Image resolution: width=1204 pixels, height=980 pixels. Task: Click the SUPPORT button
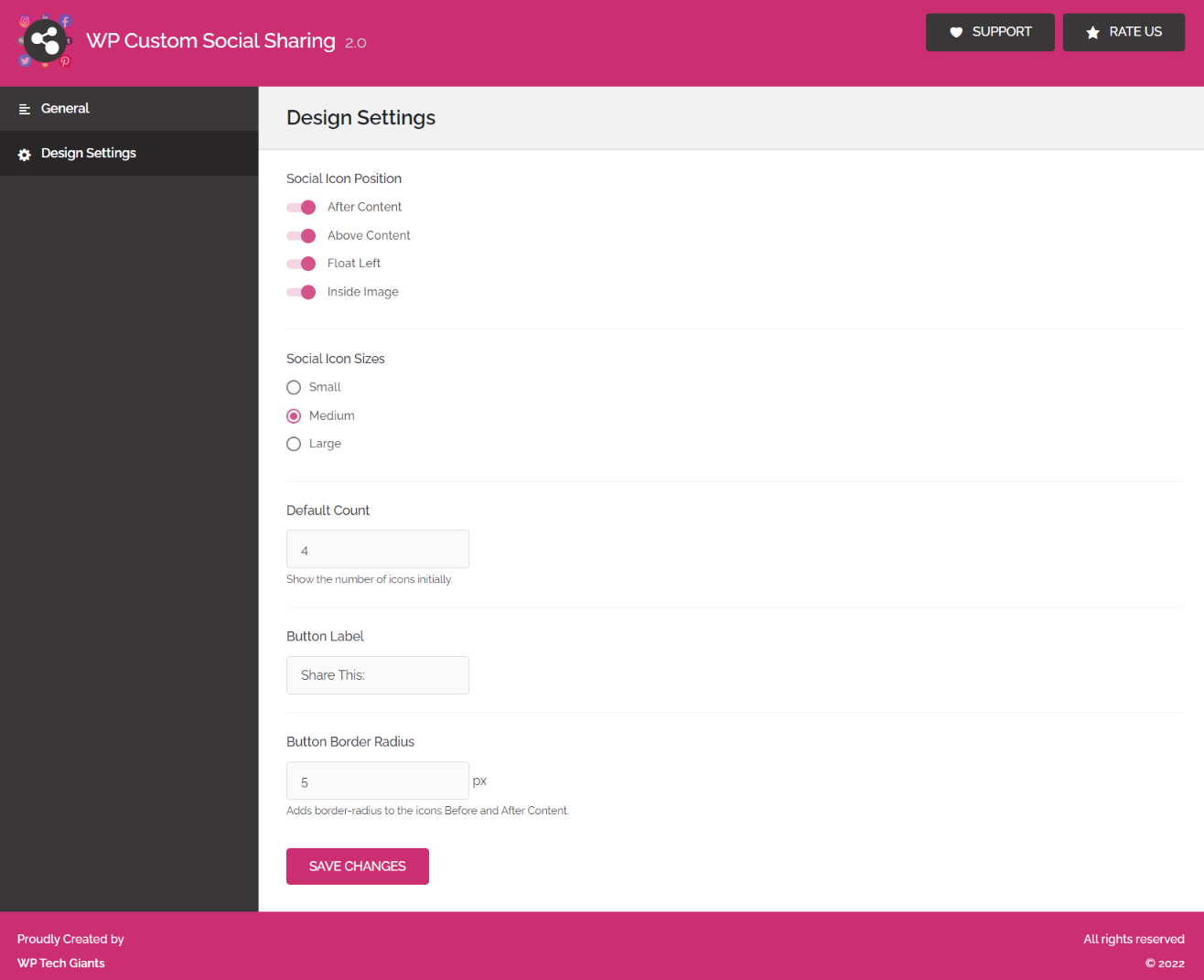[x=990, y=32]
